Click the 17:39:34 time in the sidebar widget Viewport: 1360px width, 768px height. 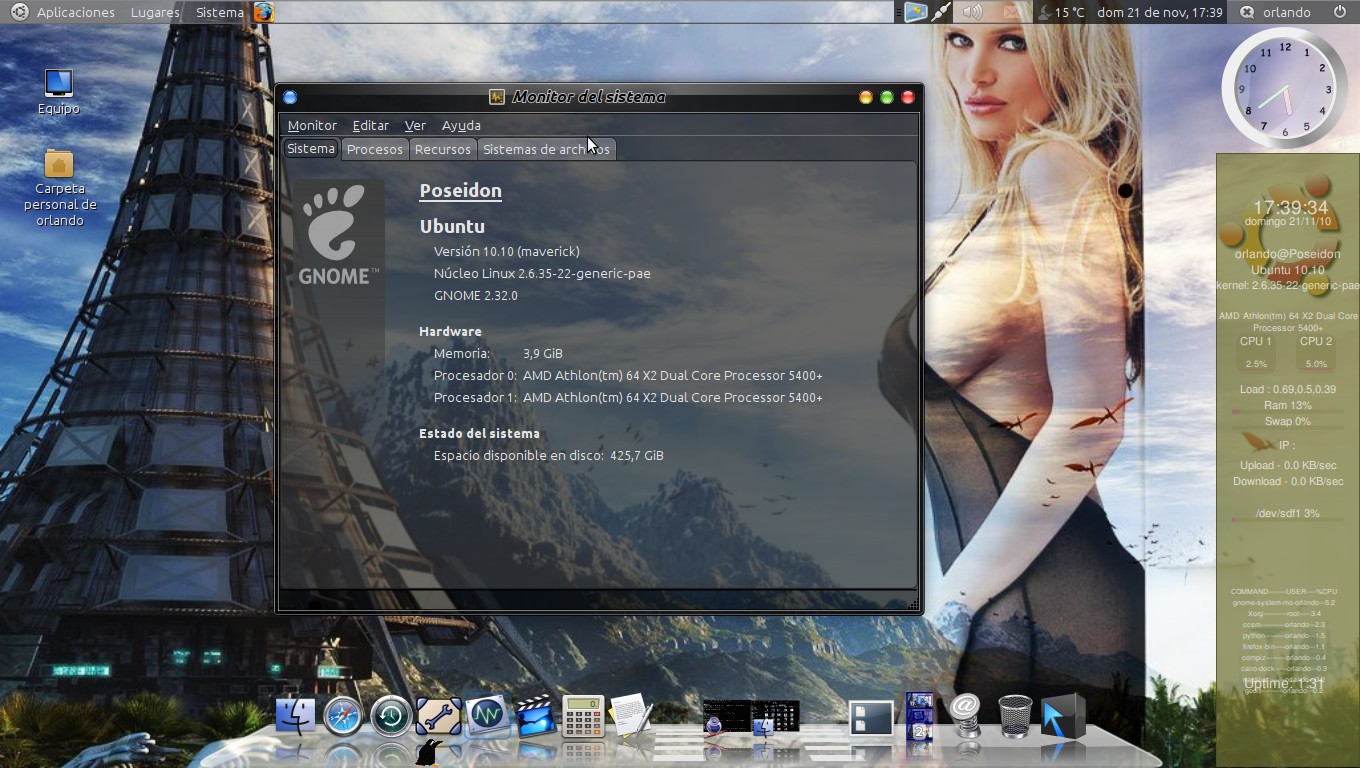pyautogui.click(x=1290, y=207)
